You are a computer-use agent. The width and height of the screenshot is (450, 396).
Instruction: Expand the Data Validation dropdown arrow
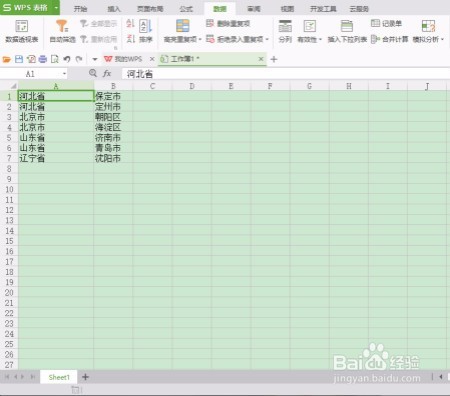click(320, 39)
